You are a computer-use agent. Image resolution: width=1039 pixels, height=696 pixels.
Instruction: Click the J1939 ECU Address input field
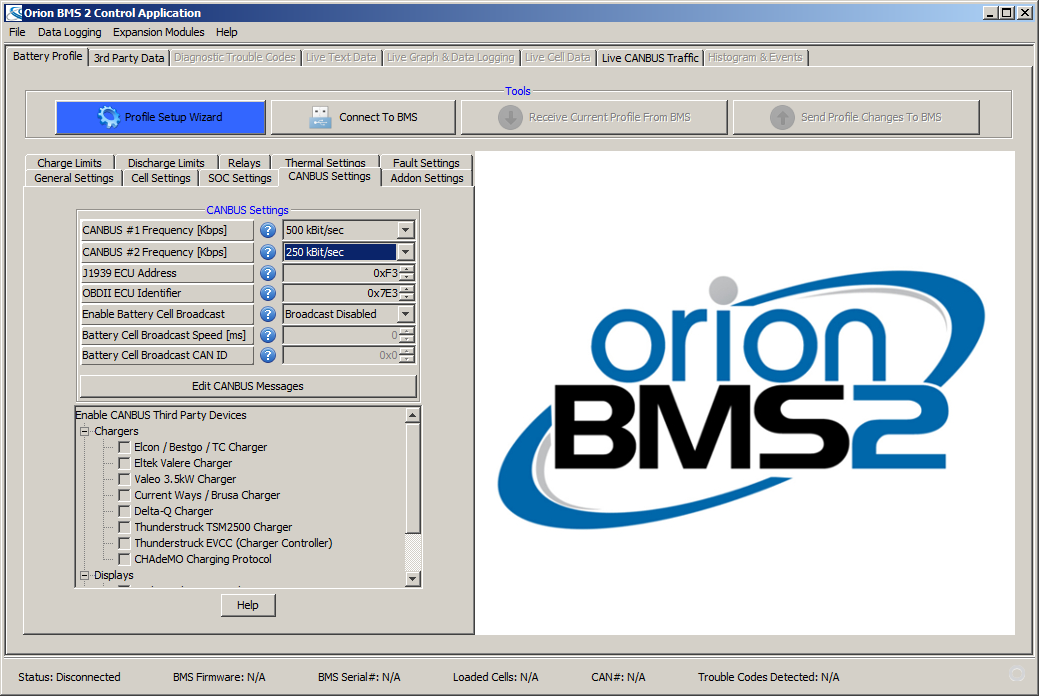[341, 273]
